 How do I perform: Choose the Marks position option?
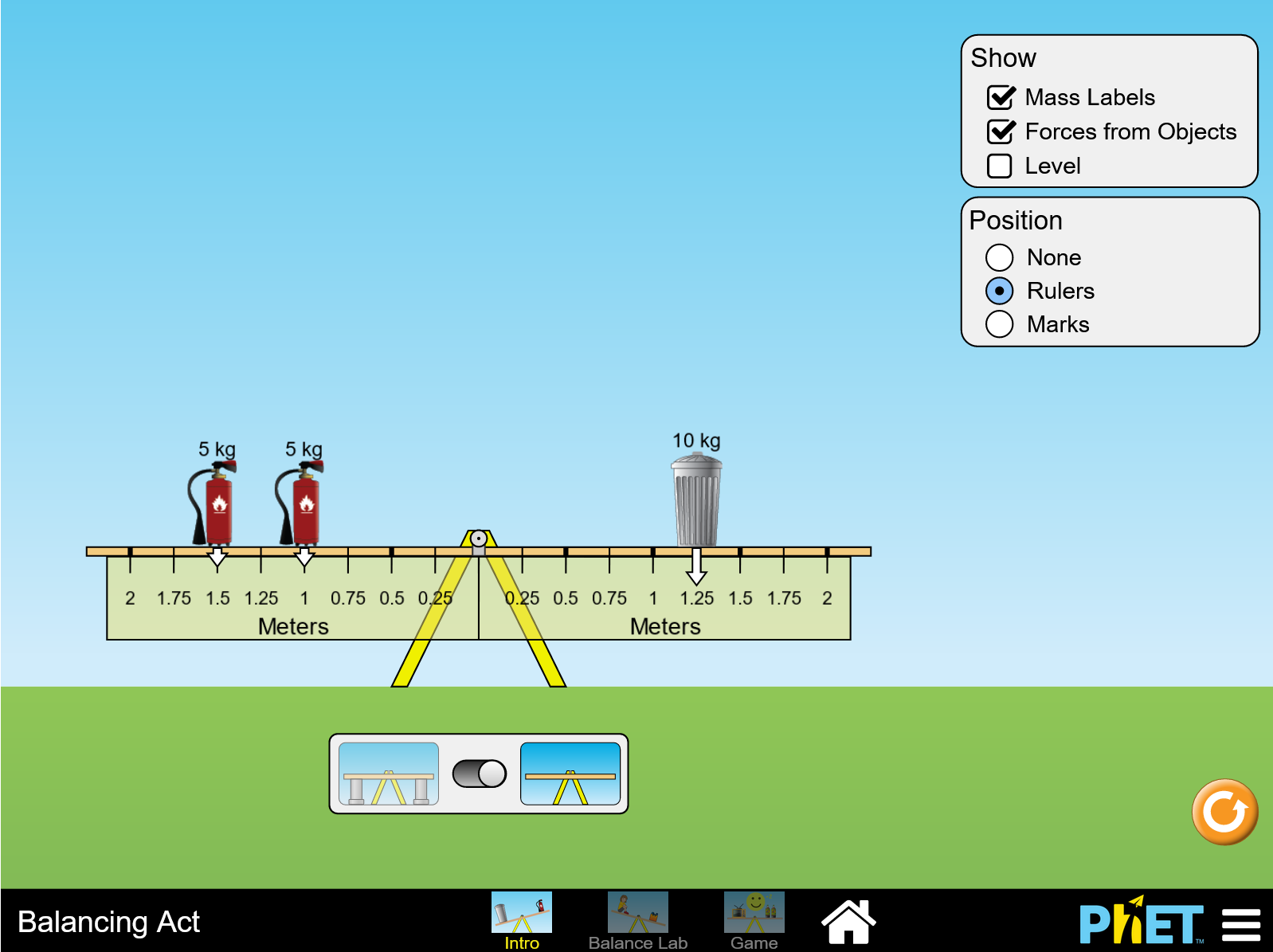coord(999,324)
